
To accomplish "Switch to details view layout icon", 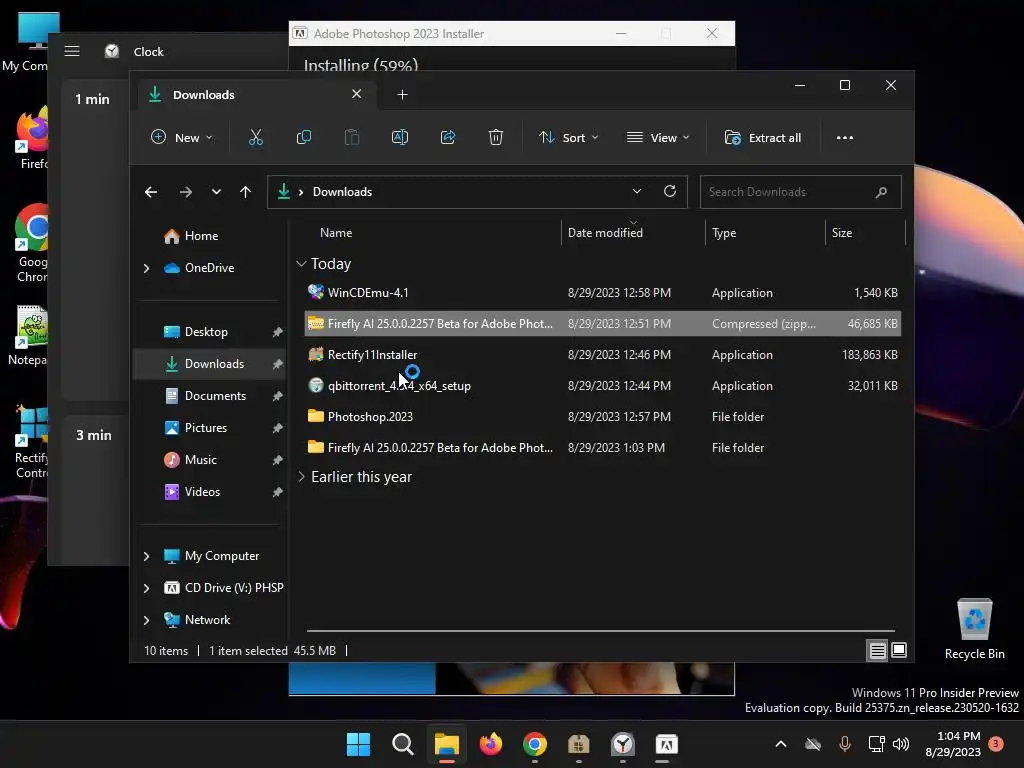I will (877, 650).
